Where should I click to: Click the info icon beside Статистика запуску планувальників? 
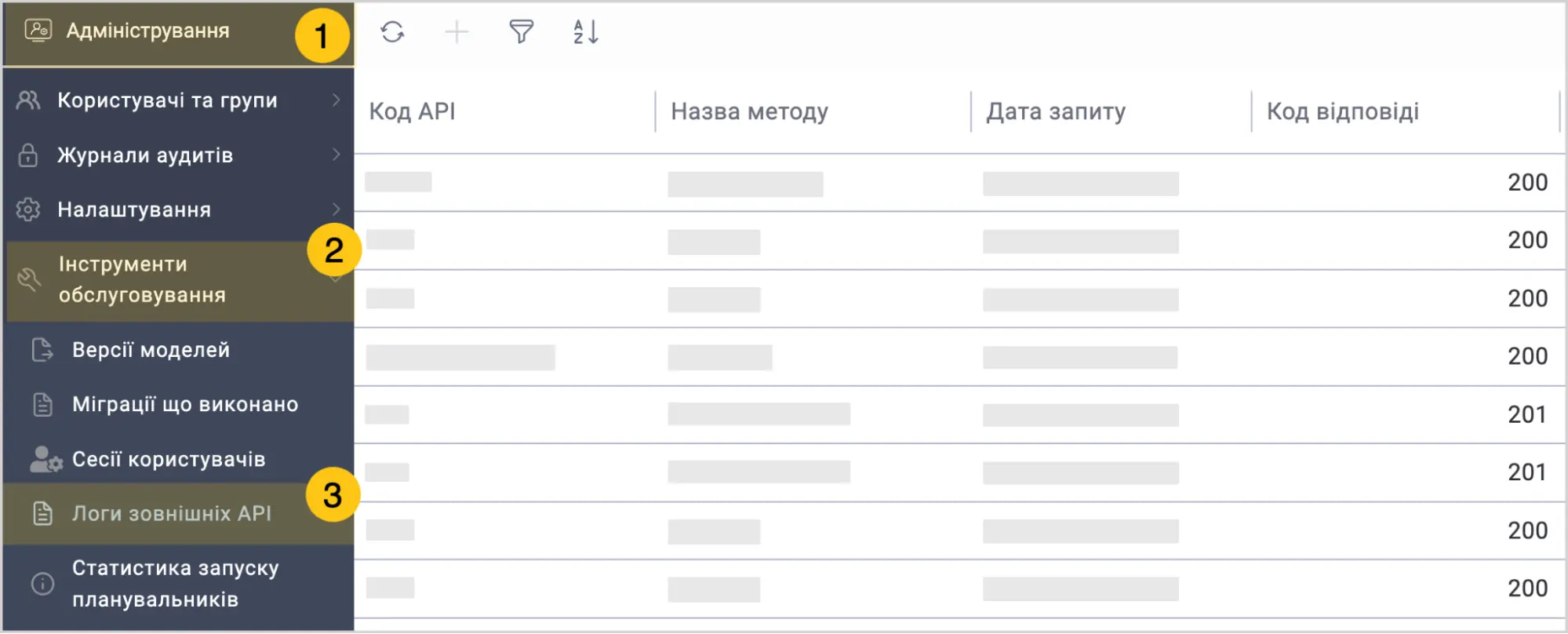[x=42, y=584]
